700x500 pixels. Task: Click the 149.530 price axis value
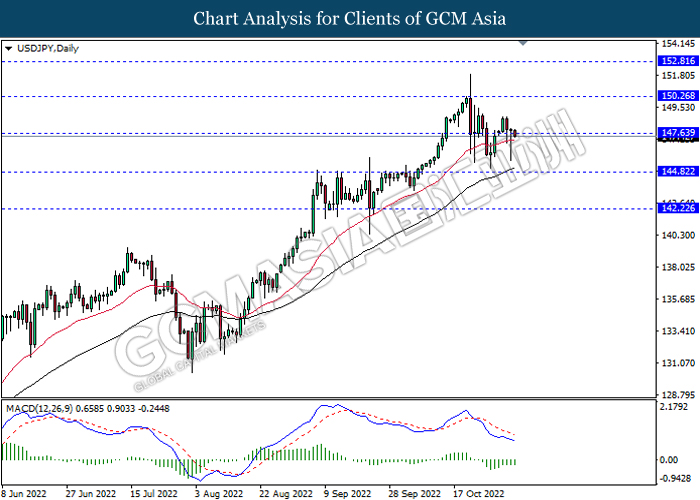(x=678, y=108)
